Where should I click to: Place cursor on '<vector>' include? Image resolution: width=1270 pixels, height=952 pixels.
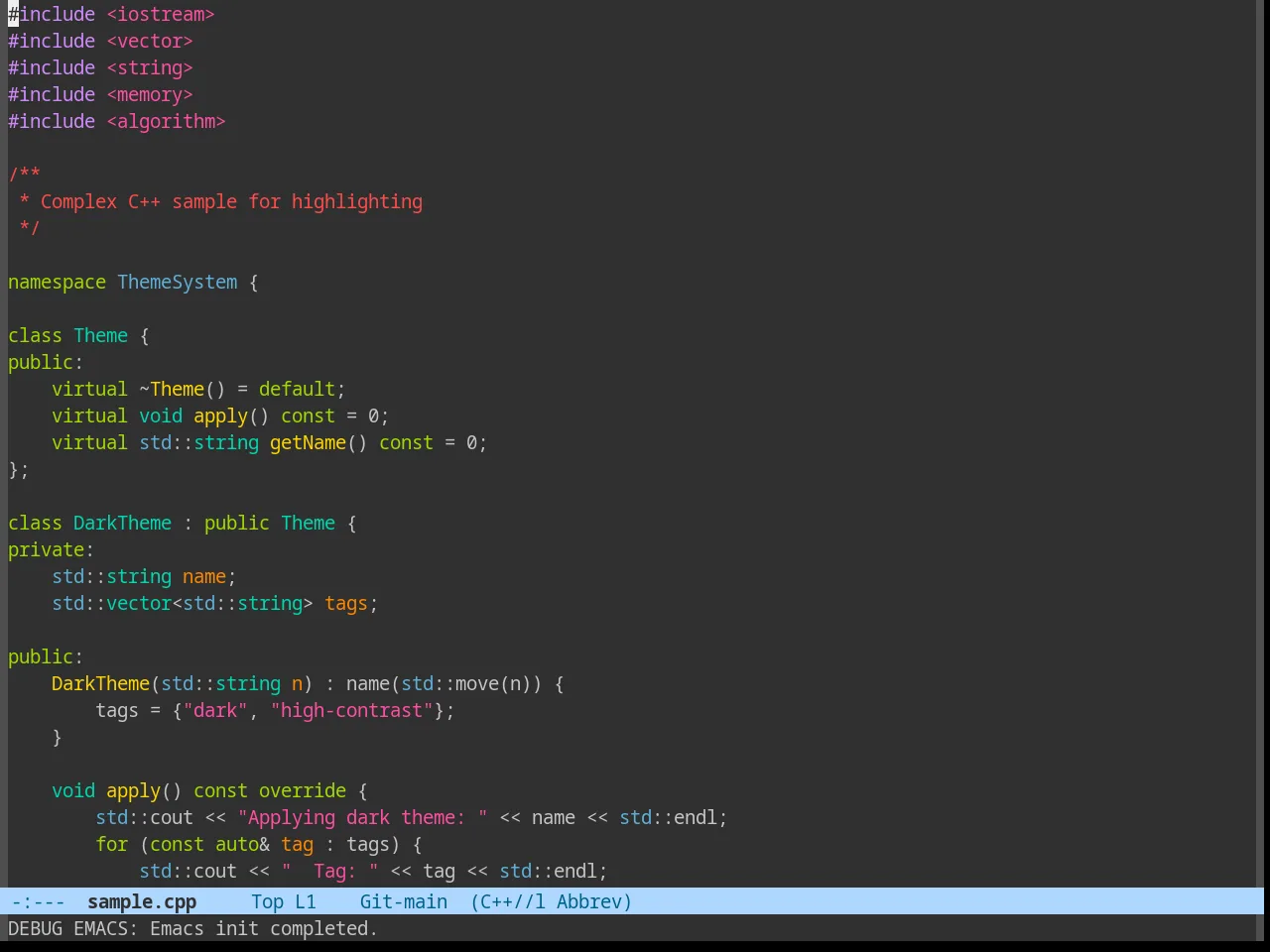[x=150, y=41]
